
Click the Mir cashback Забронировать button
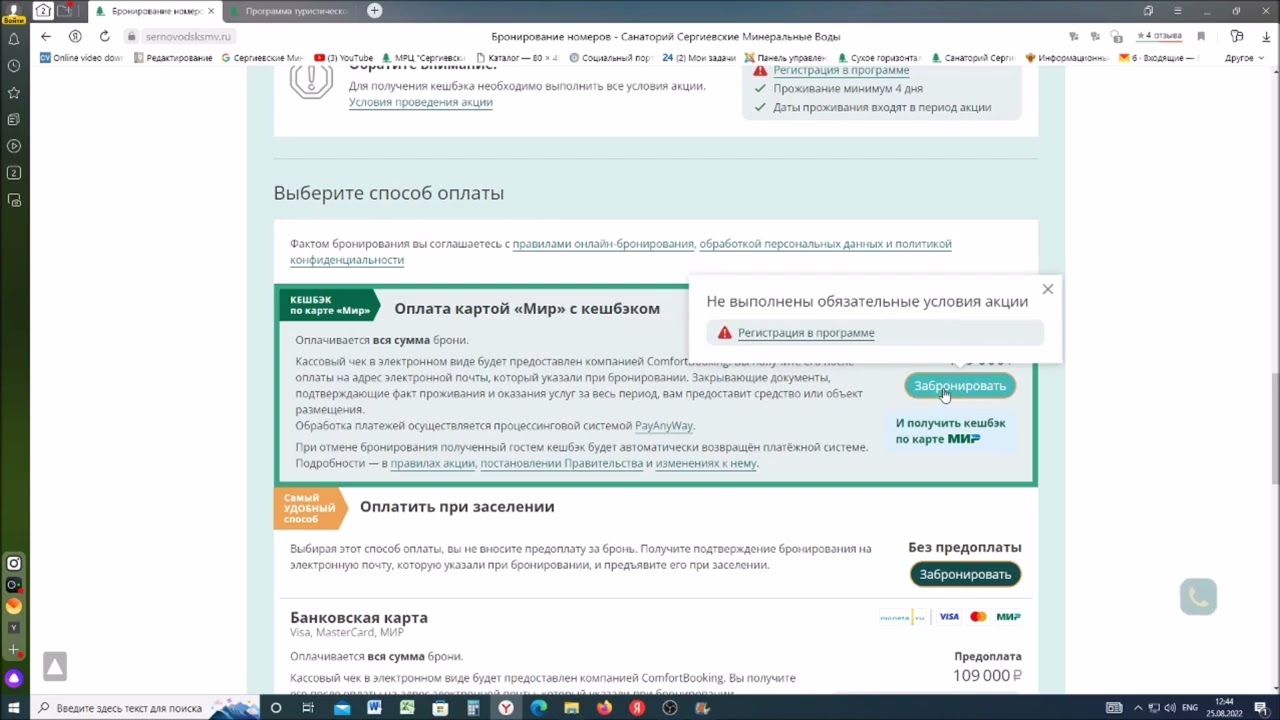[960, 386]
